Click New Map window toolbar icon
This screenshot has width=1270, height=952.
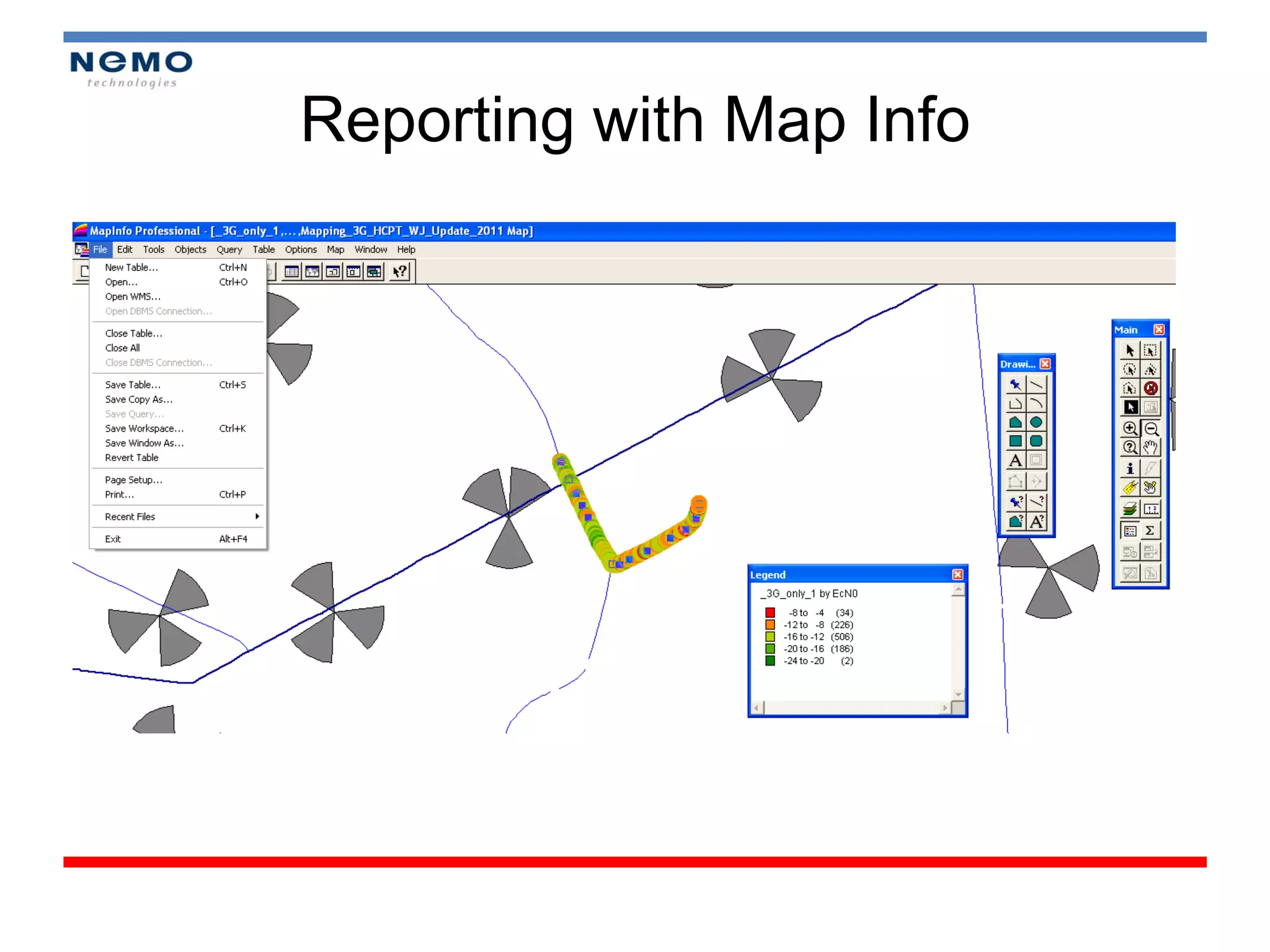click(313, 271)
